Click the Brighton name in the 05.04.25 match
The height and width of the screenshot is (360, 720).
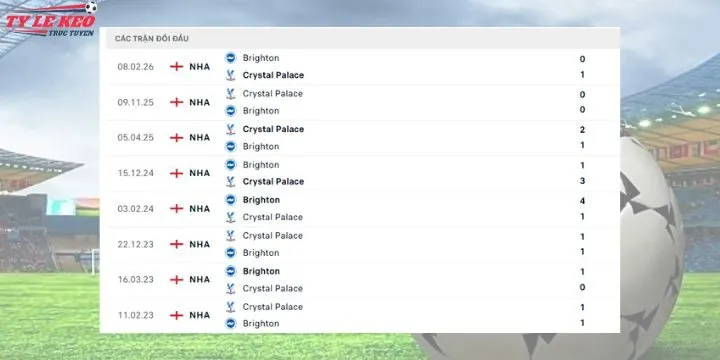click(x=261, y=146)
